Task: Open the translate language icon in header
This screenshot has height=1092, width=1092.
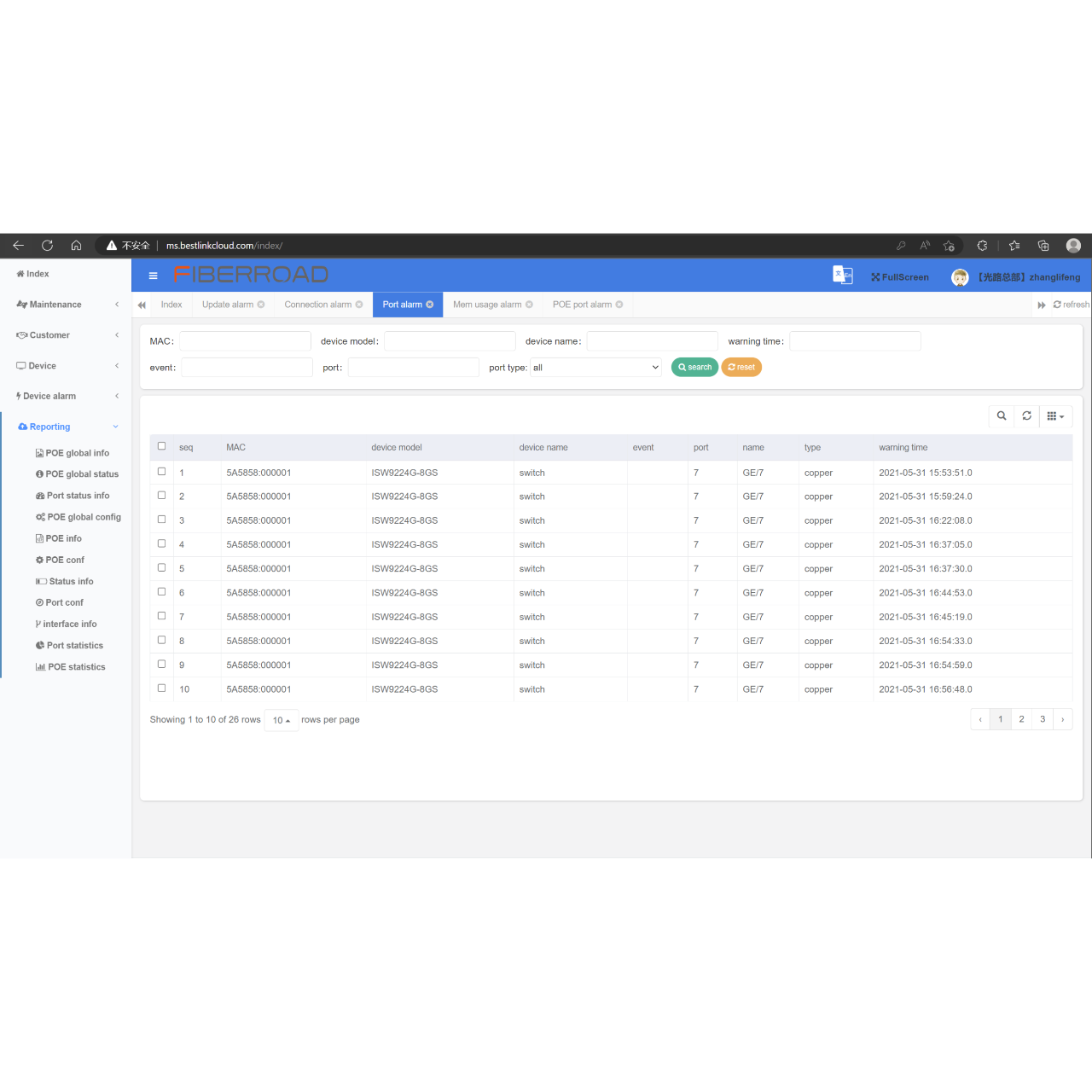Action: (842, 275)
